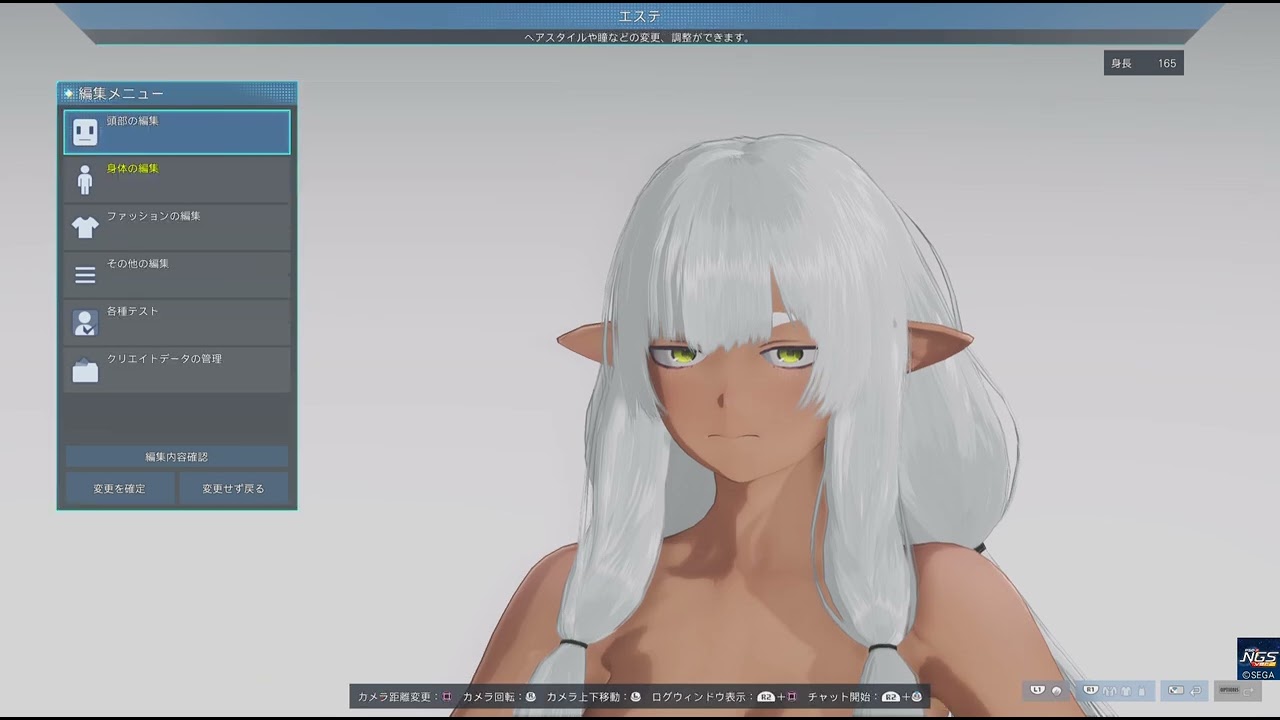Image resolution: width=1280 pixels, height=720 pixels.
Task: Click the forward arrow icon beside OPTIONS
Action: [1249, 691]
